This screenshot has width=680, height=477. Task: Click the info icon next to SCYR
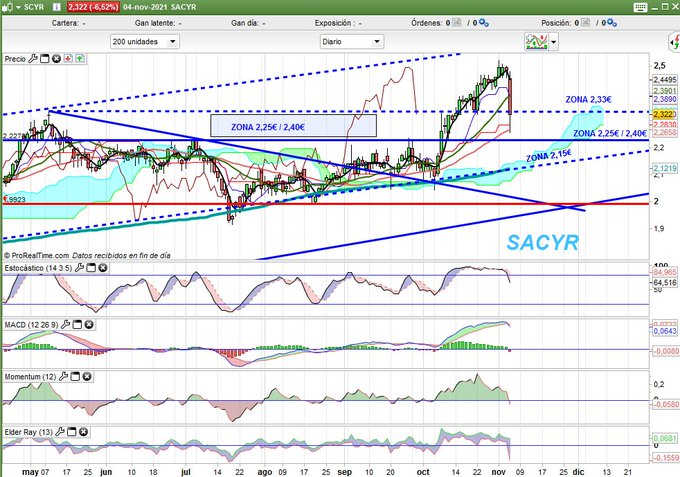tap(57, 7)
